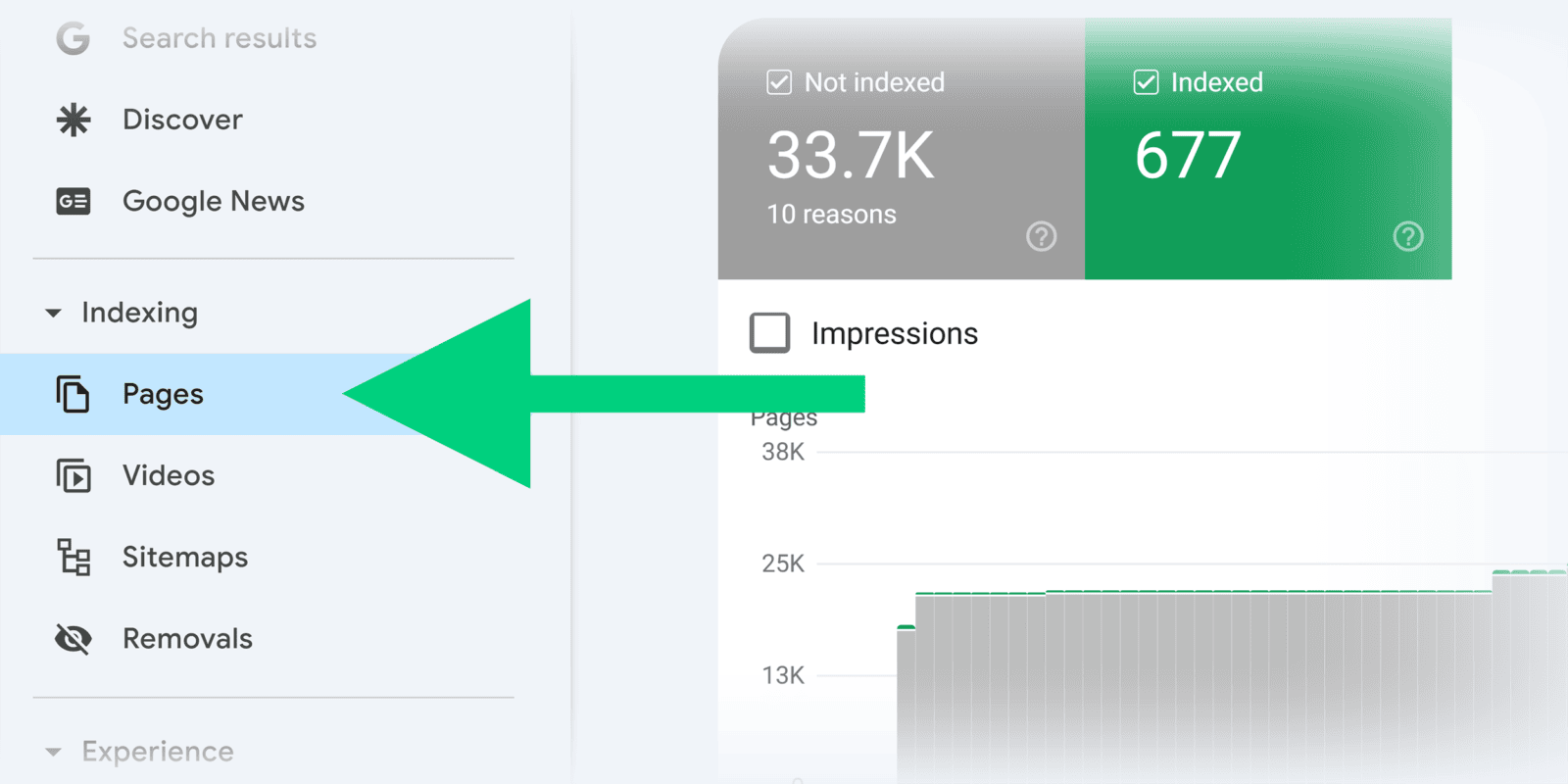Click the Indexing section disclosure arrow

52,313
